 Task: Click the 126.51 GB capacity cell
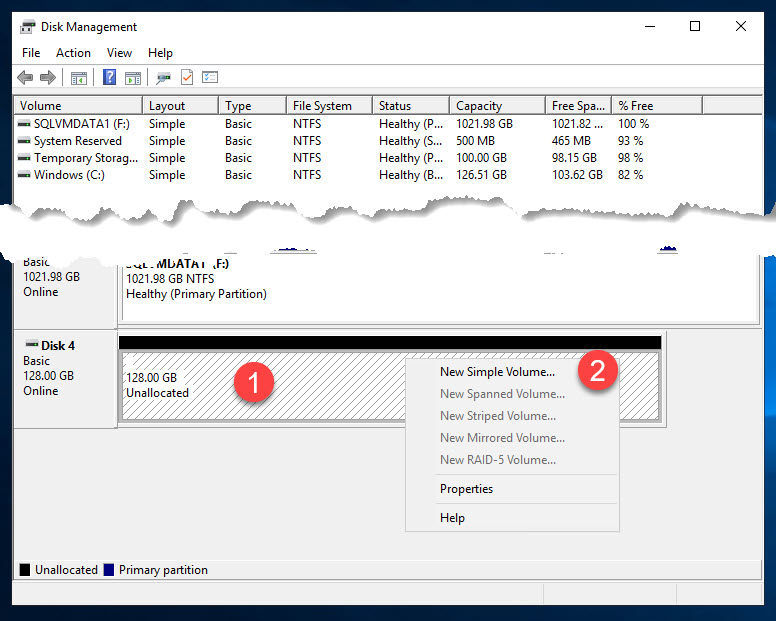(482, 175)
